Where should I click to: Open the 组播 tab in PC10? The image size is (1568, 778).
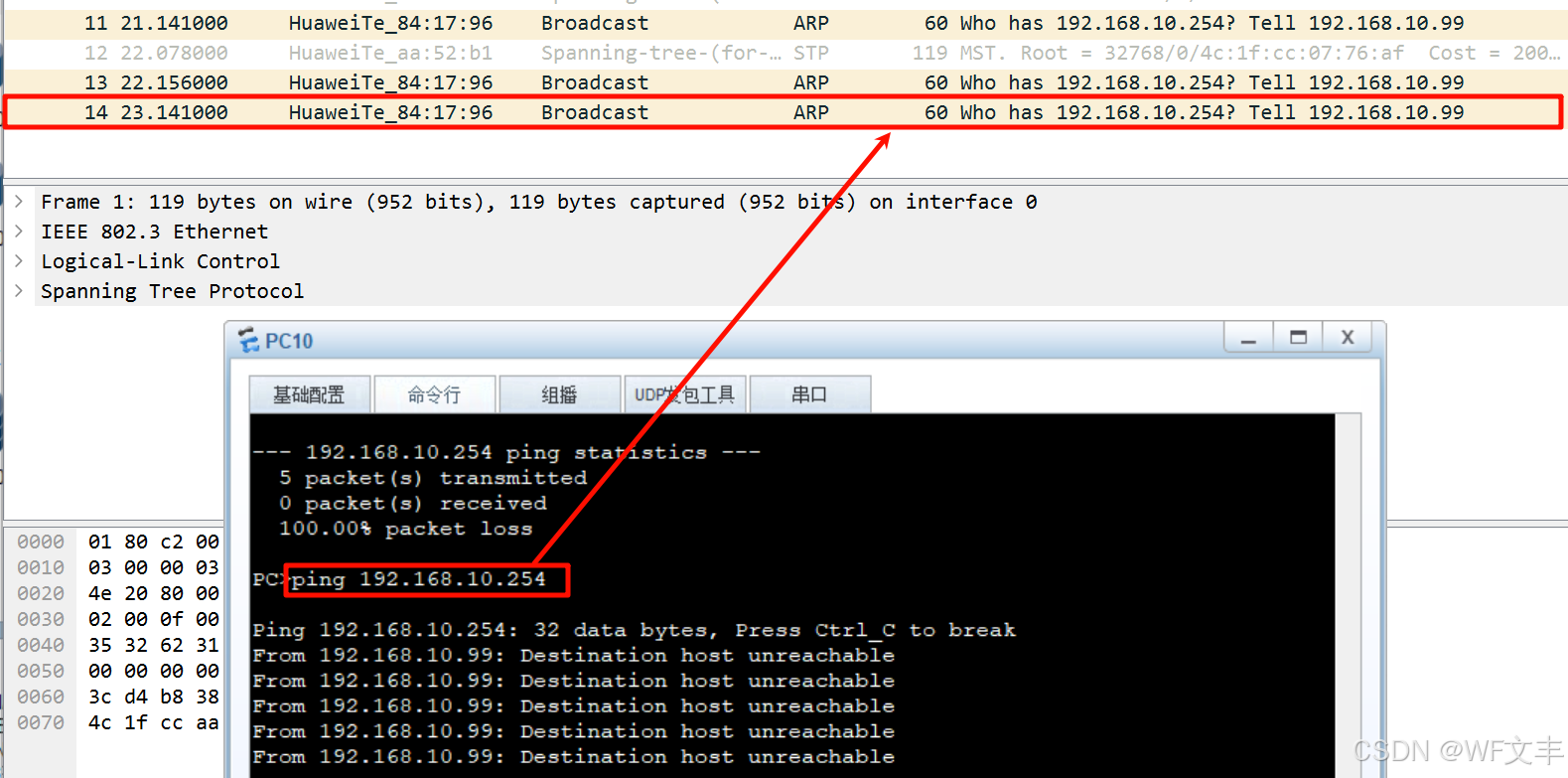[559, 394]
